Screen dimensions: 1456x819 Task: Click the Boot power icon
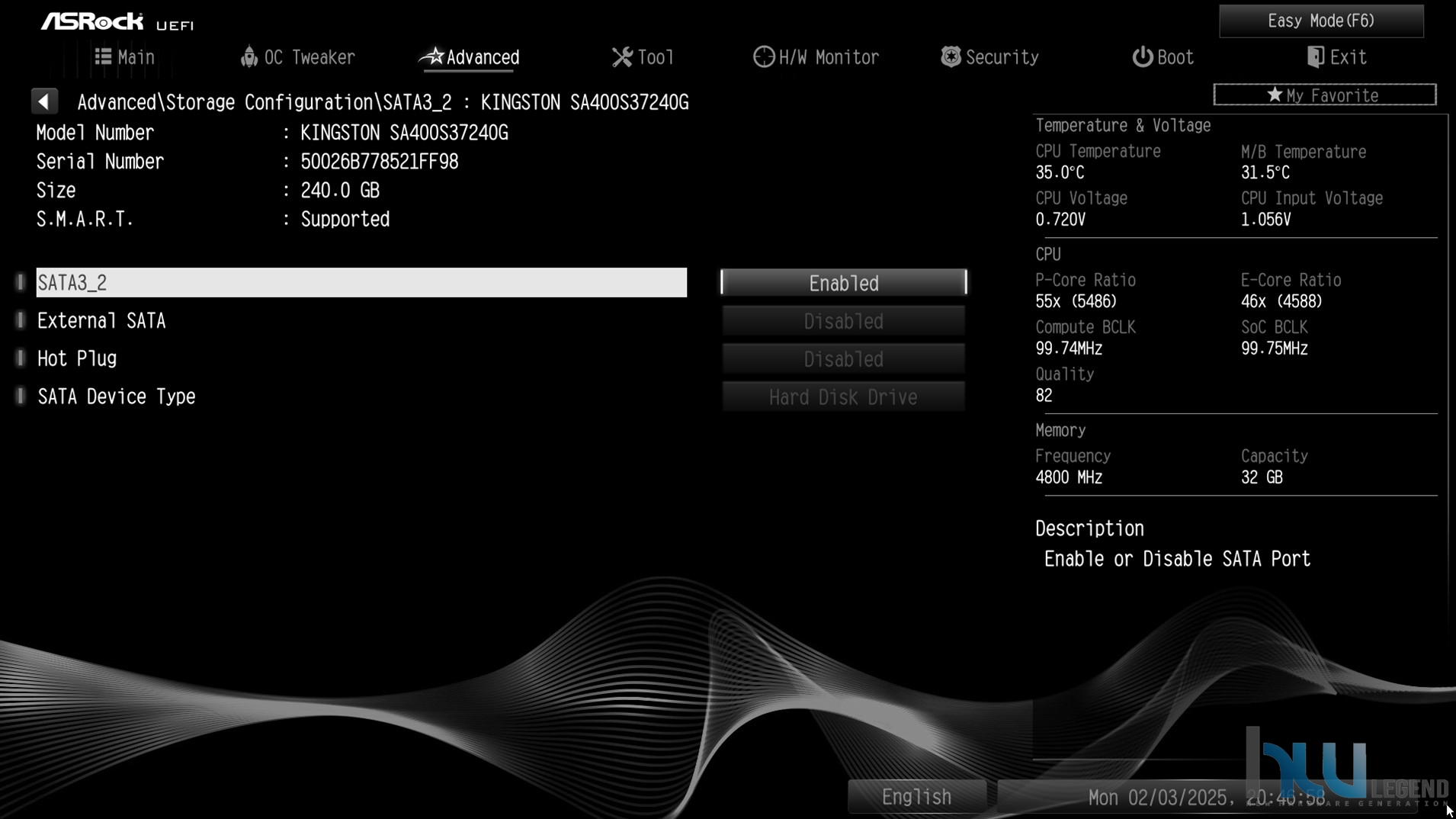[x=1142, y=57]
